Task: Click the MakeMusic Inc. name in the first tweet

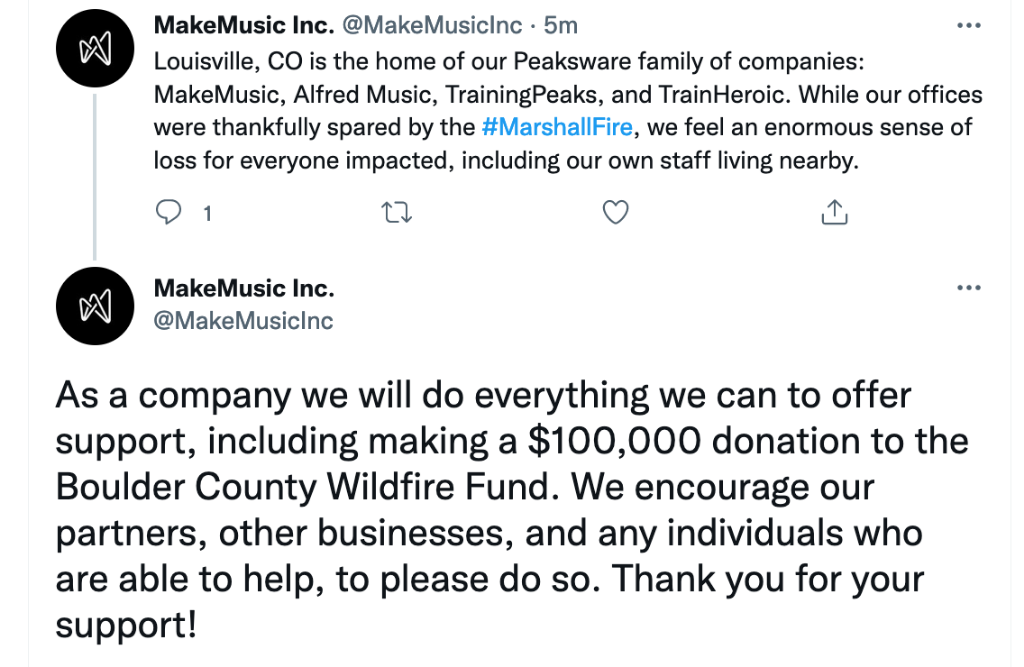Action: click(244, 25)
